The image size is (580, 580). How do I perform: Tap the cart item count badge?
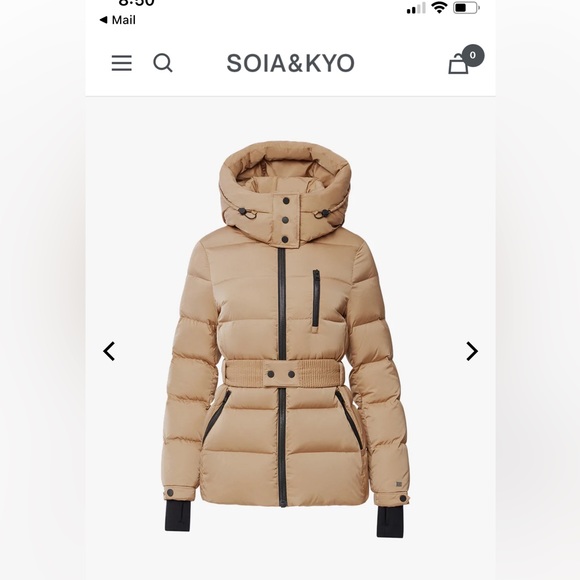click(473, 55)
